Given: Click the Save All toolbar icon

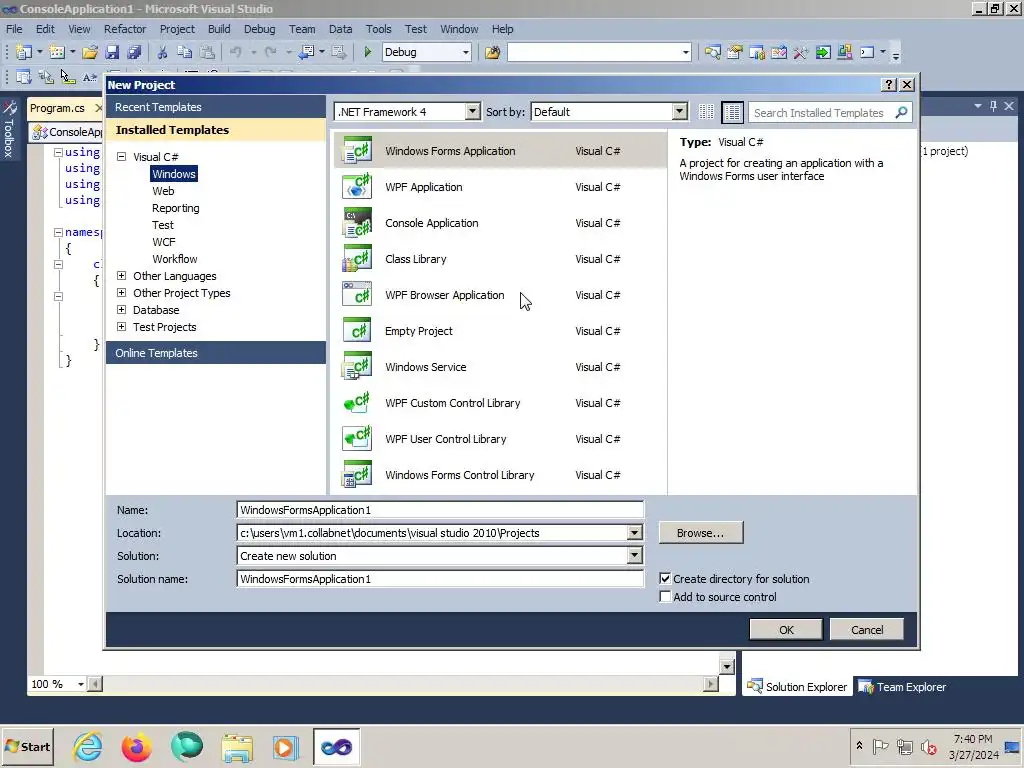Looking at the screenshot, I should (135, 52).
